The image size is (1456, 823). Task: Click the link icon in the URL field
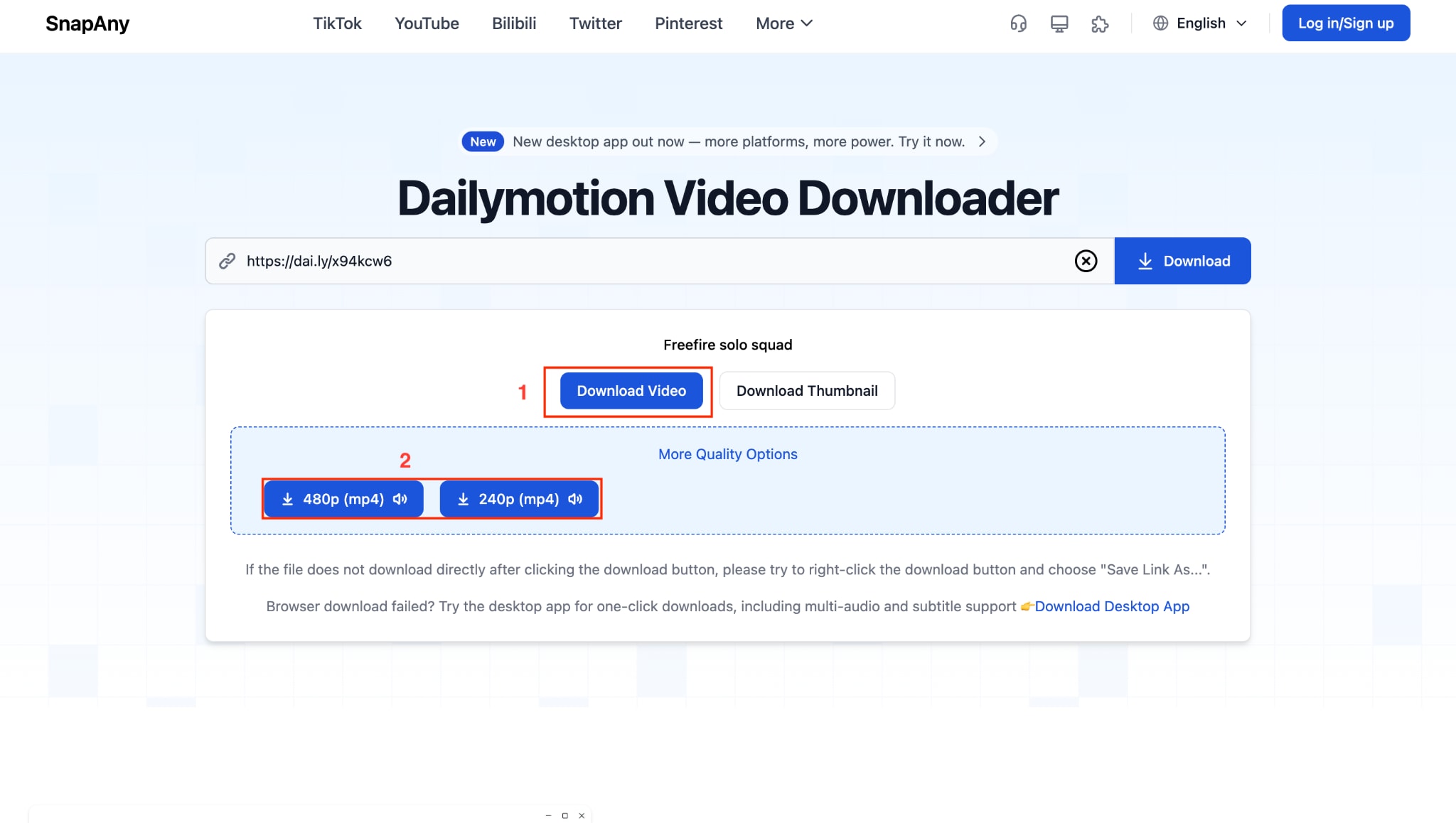(x=227, y=261)
